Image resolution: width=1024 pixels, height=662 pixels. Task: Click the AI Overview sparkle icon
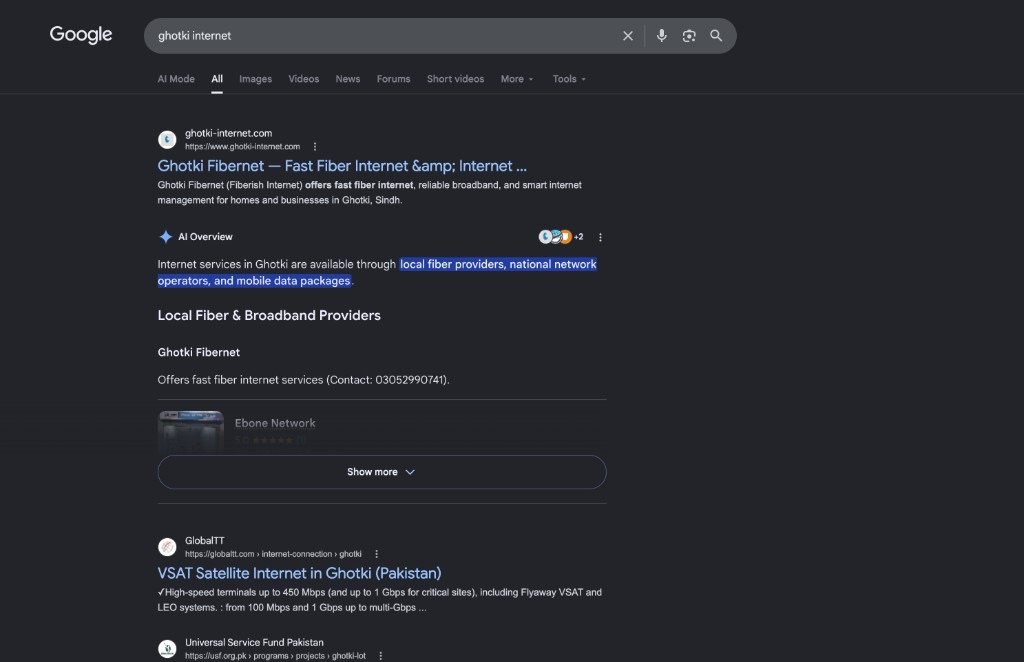tap(166, 237)
